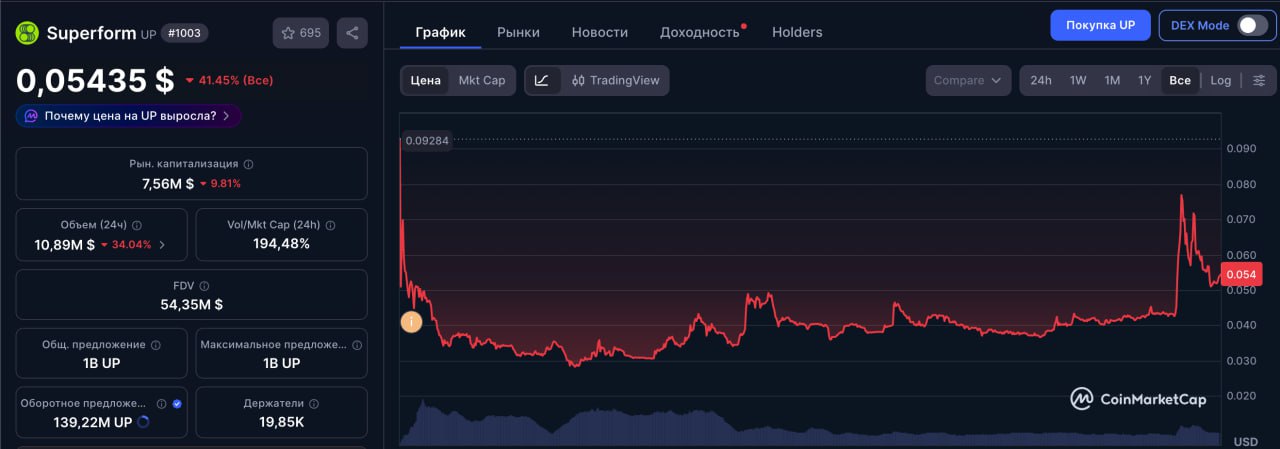Click the Максимальное предложение card
This screenshot has height=449, width=1280.
pos(281,353)
